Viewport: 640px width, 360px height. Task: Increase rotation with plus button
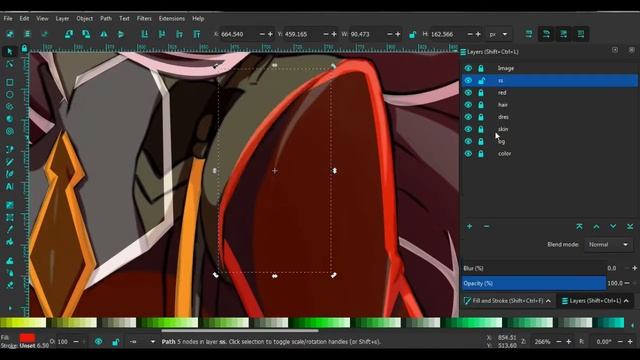coord(630,342)
